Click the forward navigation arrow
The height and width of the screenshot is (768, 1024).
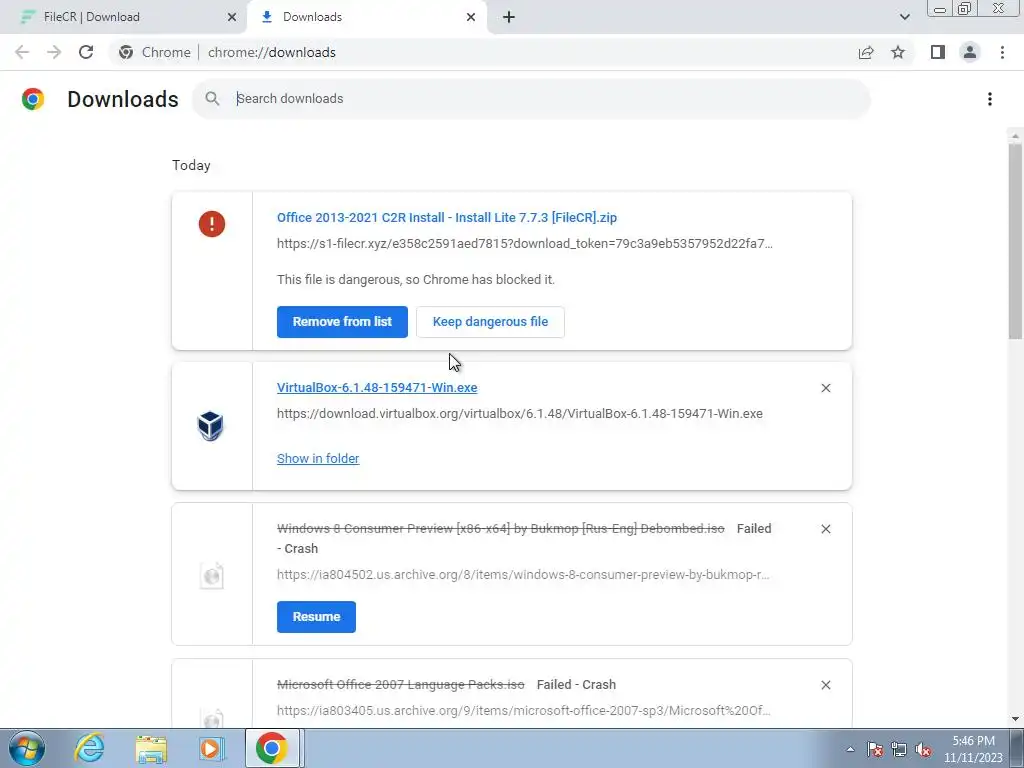[x=54, y=52]
